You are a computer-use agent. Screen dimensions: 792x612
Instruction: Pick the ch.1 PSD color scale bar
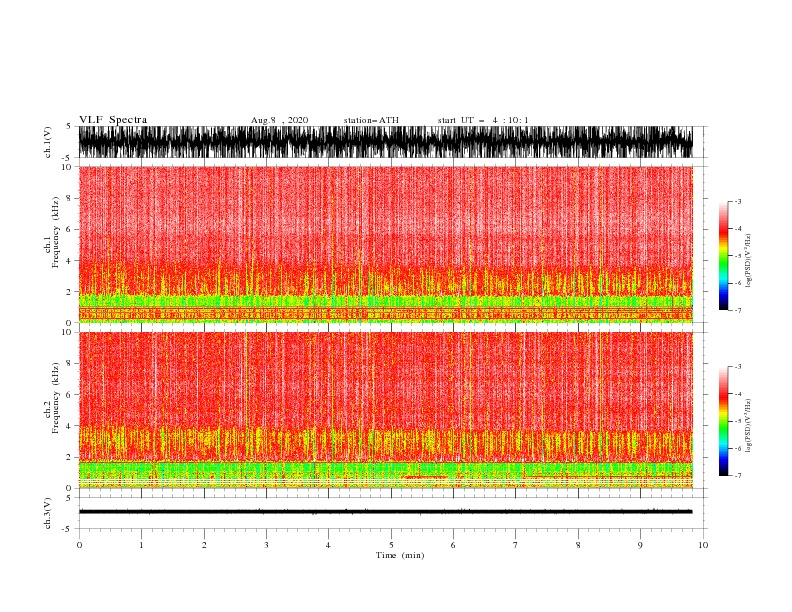pyautogui.click(x=723, y=256)
